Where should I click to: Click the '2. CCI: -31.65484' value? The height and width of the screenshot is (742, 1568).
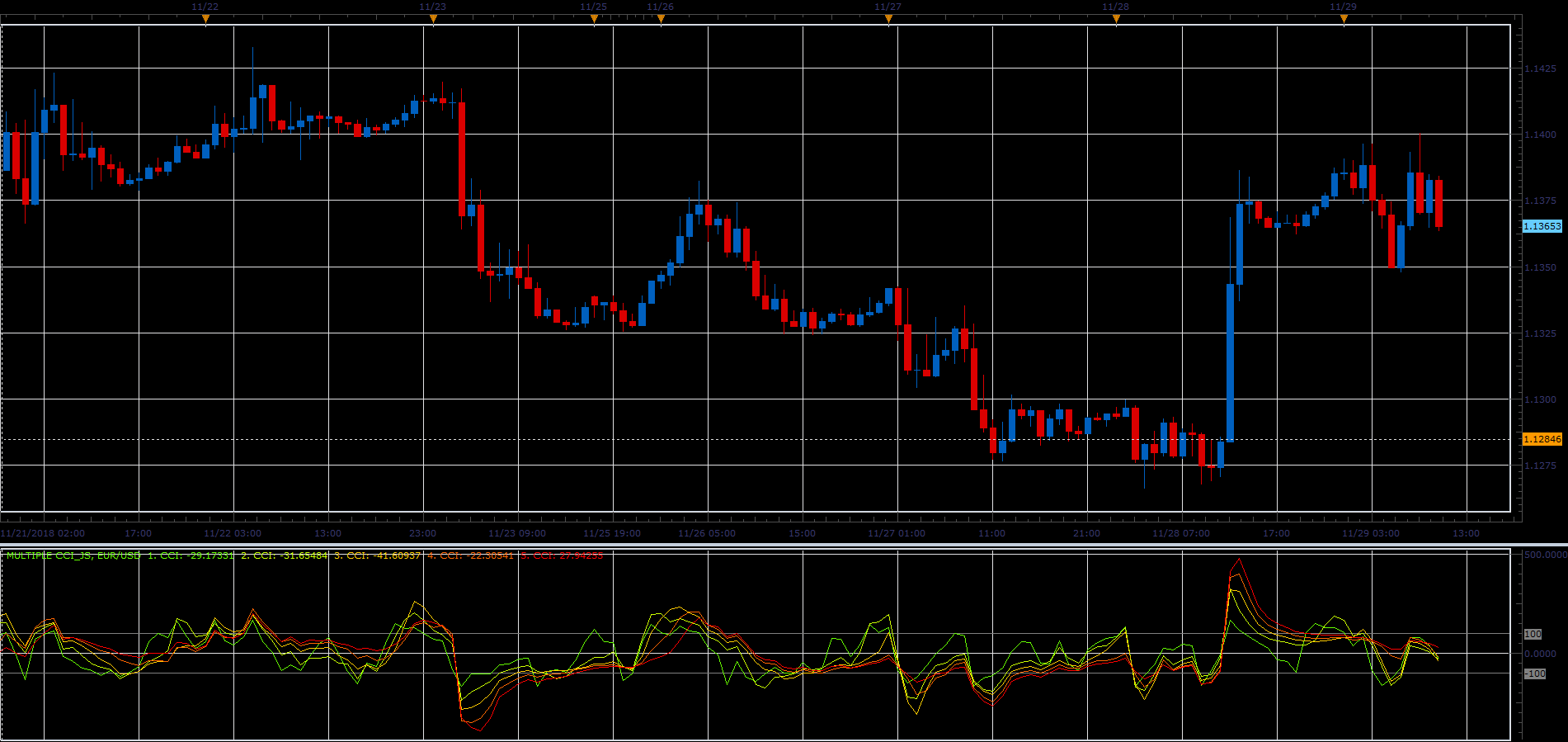pyautogui.click(x=284, y=555)
